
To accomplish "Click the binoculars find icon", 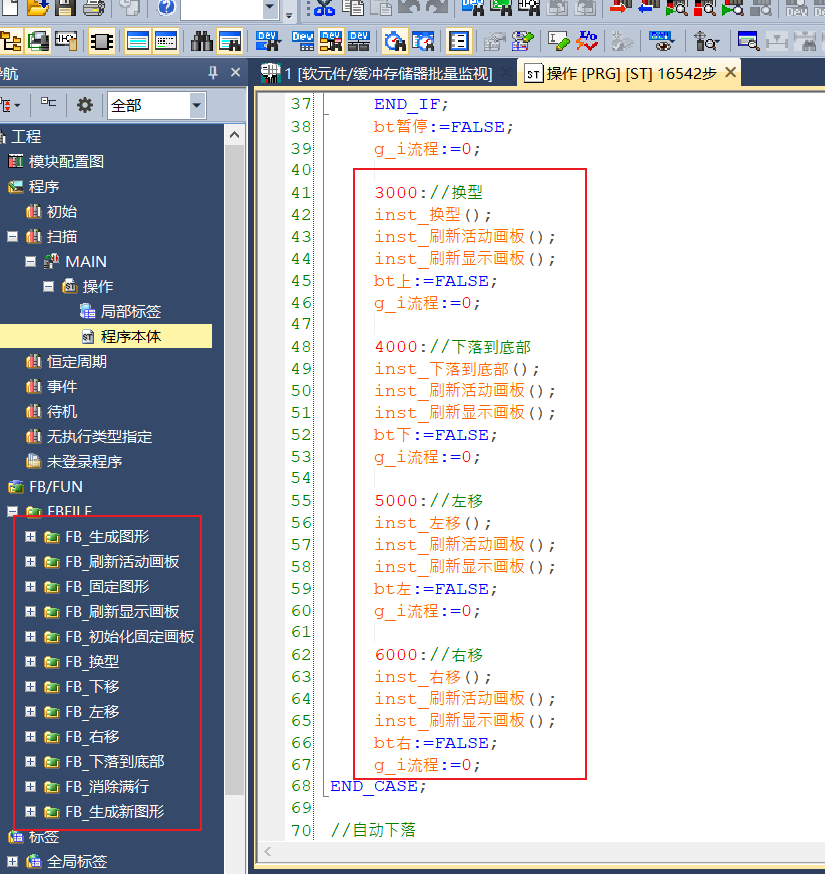I will click(x=202, y=42).
